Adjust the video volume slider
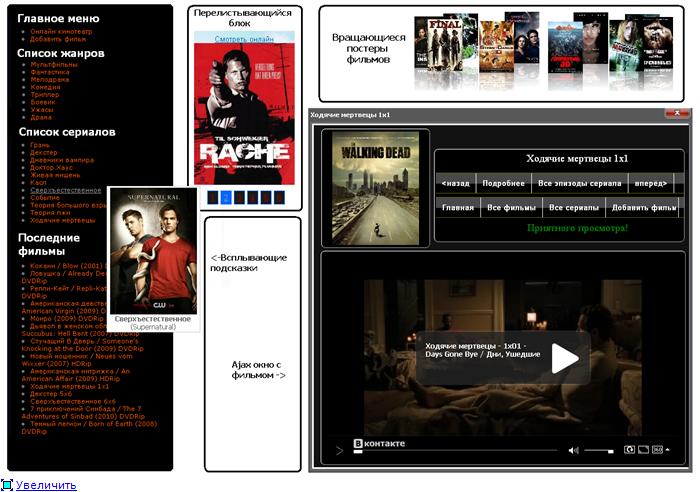The image size is (700, 492). pos(599,451)
